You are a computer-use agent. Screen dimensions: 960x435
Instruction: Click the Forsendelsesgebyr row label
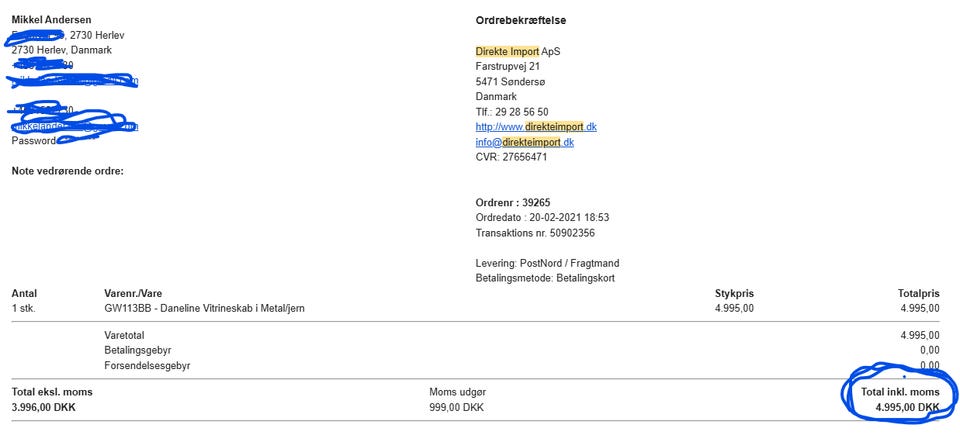click(146, 366)
